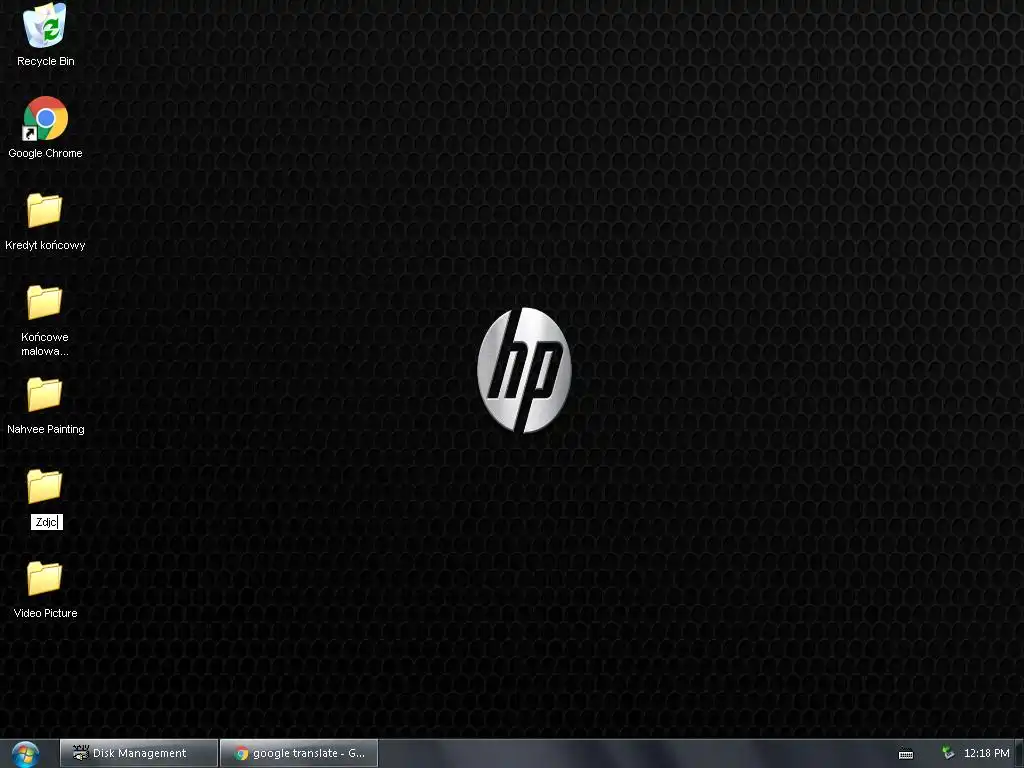Click the Nahvee Painting label text
The width and height of the screenshot is (1024, 768).
coord(46,429)
